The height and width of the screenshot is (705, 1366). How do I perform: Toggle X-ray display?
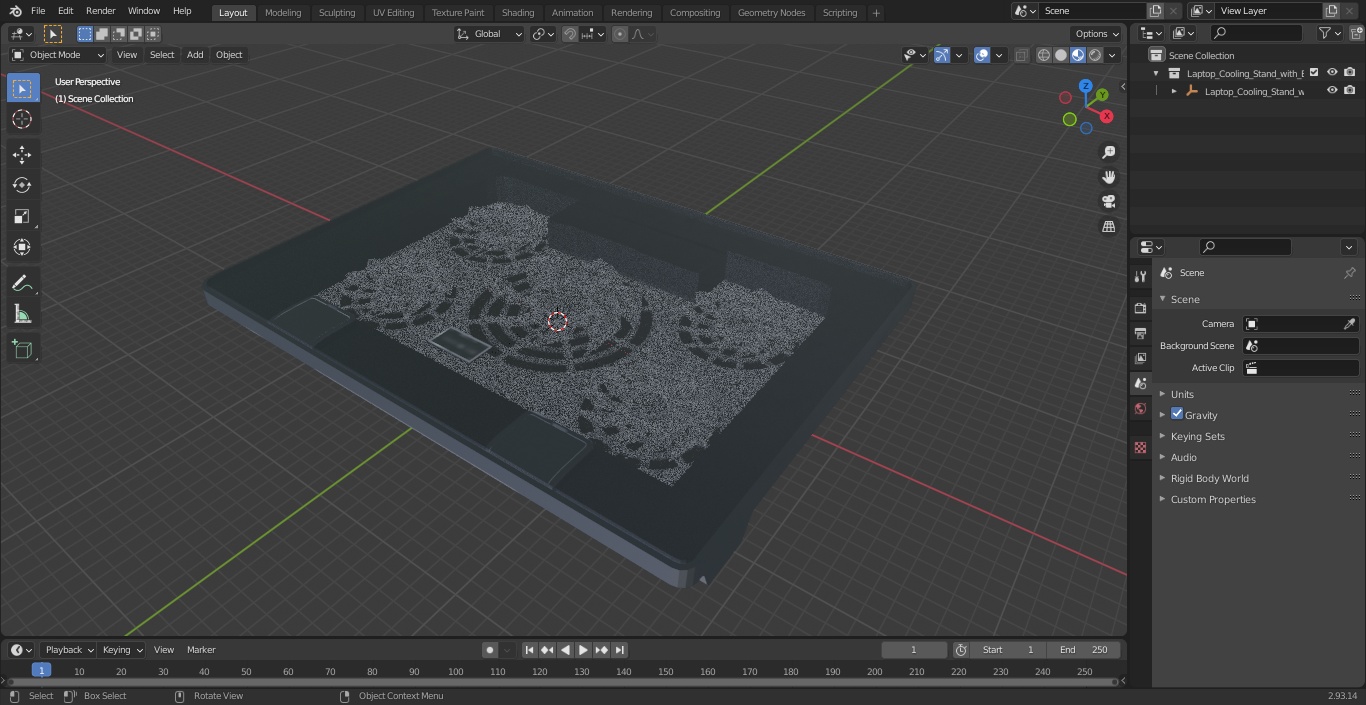(1021, 55)
